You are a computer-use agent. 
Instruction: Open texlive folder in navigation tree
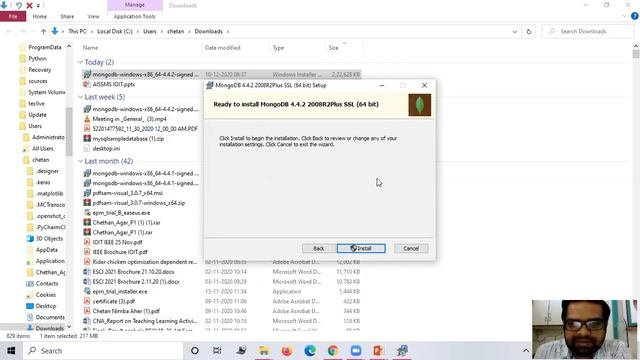[36, 104]
